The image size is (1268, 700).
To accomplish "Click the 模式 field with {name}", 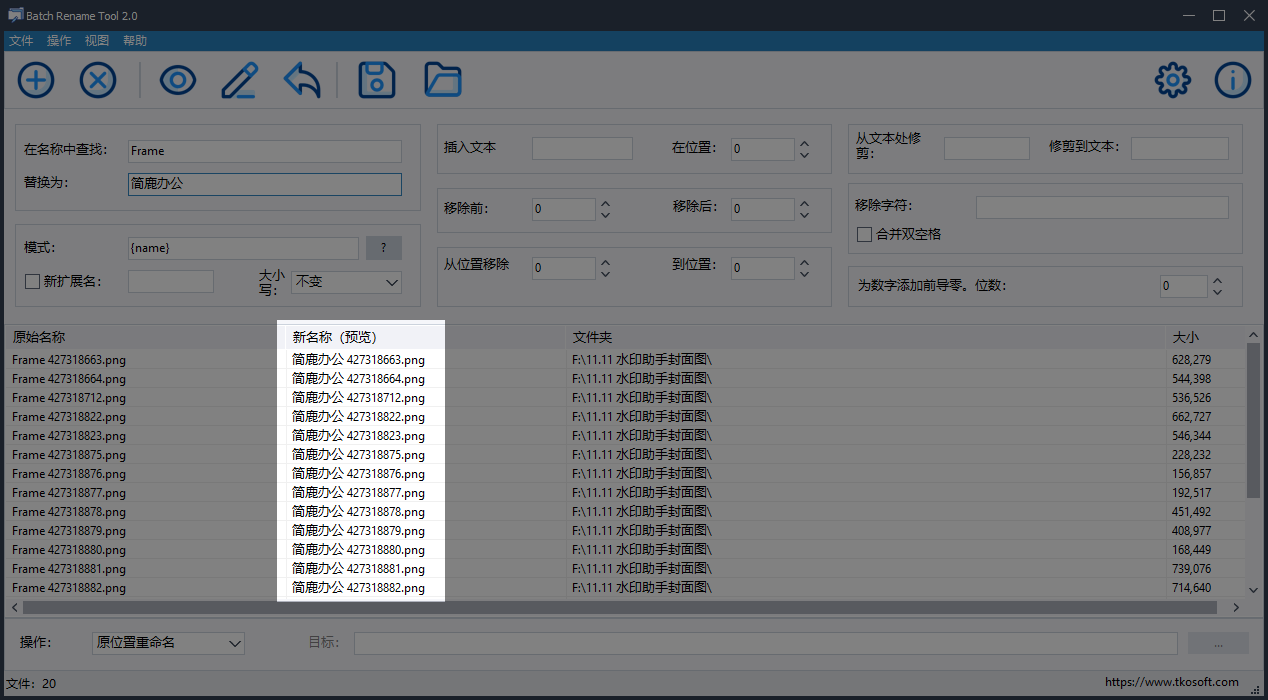I will click(242, 248).
